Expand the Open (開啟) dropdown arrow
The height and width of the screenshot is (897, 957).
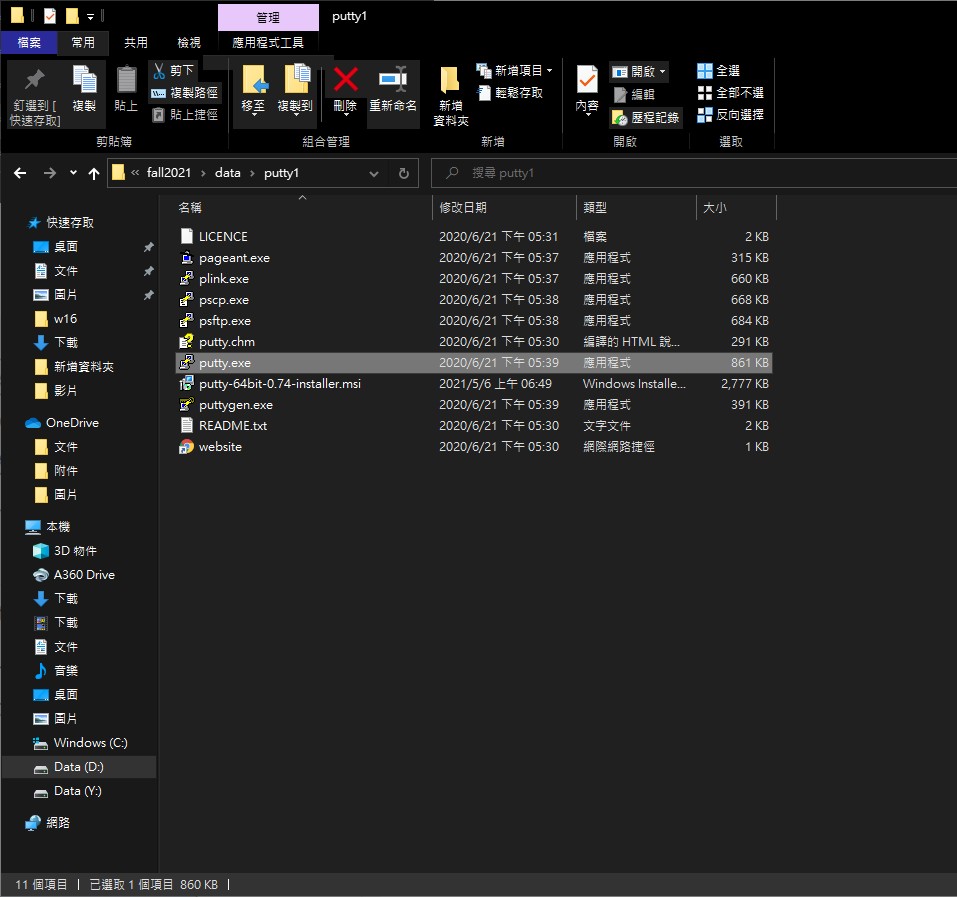662,72
